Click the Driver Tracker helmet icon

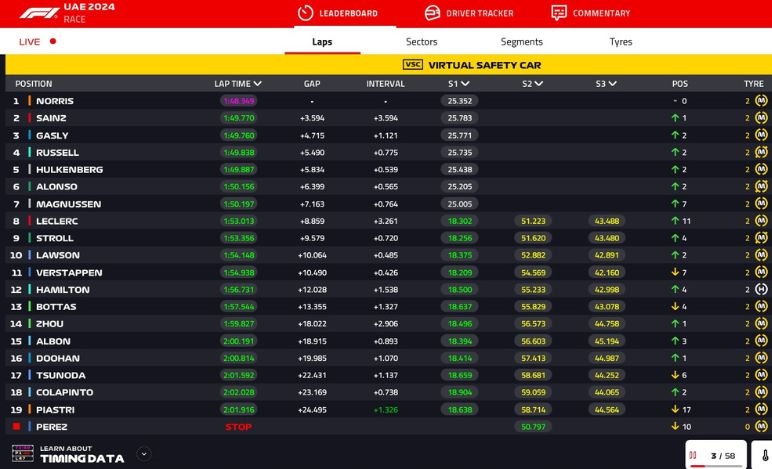(x=432, y=13)
